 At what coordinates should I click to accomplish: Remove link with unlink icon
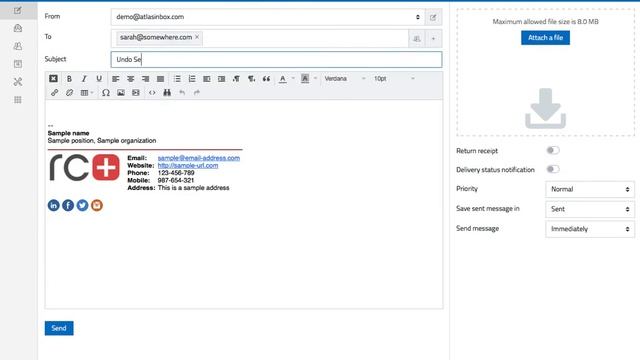click(69, 93)
